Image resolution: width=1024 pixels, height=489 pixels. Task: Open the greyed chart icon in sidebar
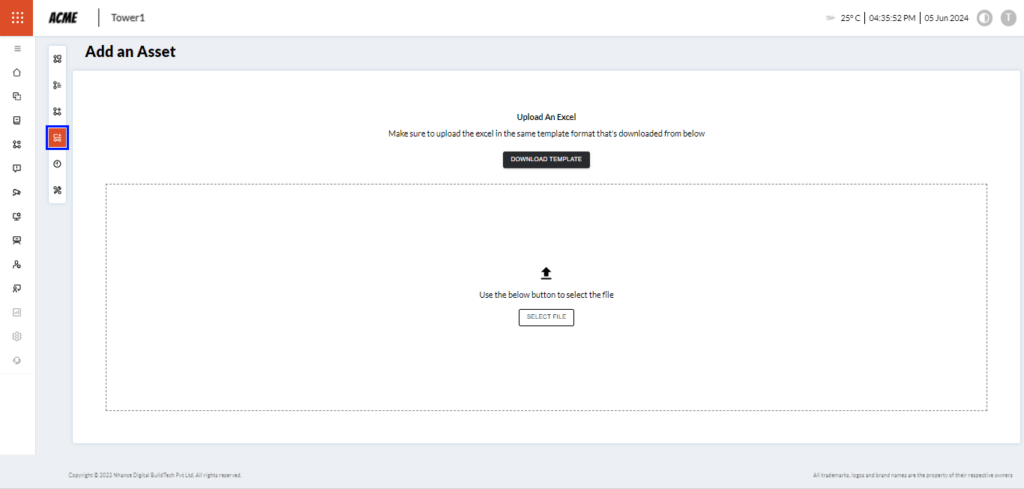pos(17,312)
